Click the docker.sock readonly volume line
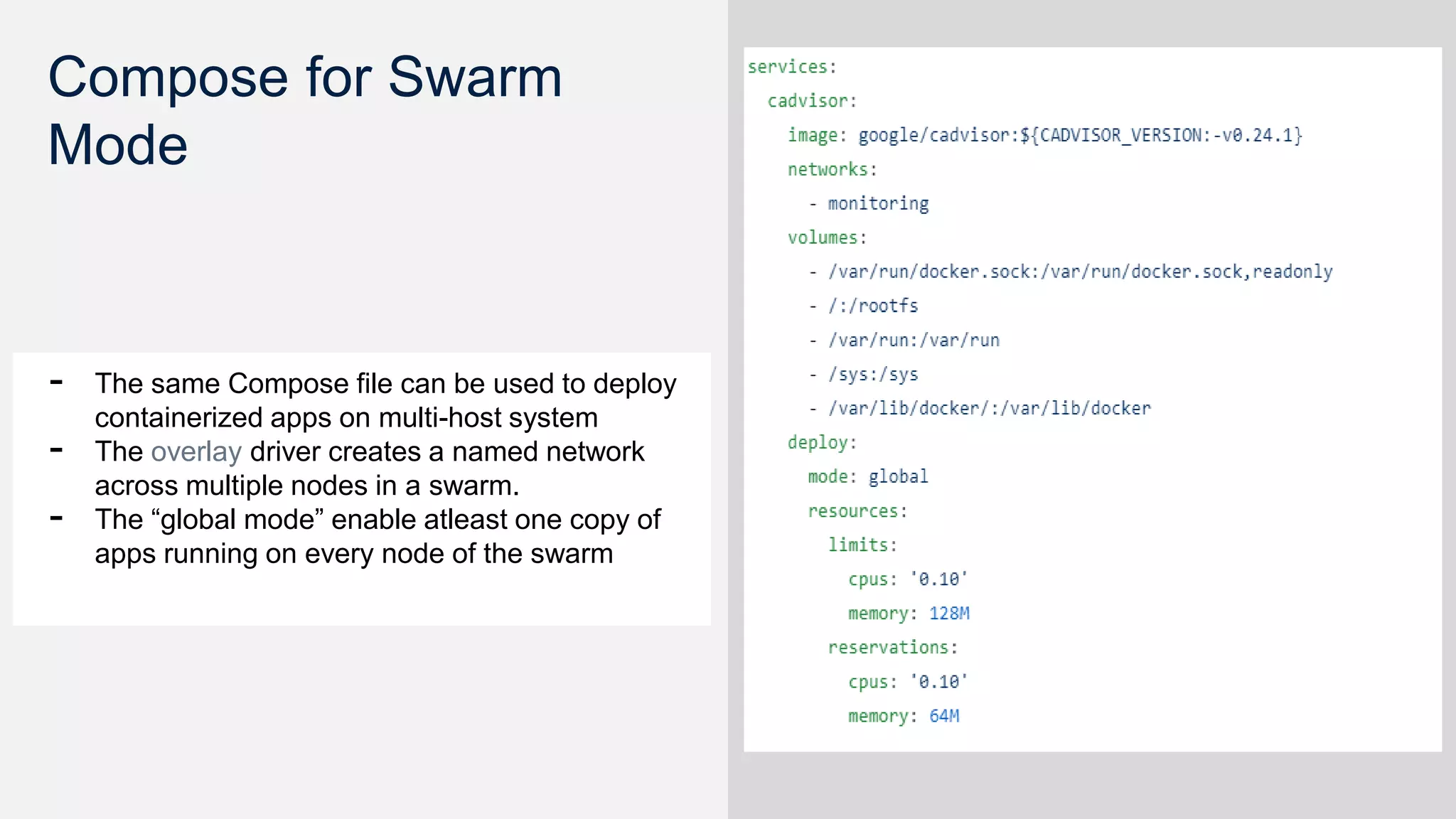The image size is (1456, 819). (x=1079, y=272)
